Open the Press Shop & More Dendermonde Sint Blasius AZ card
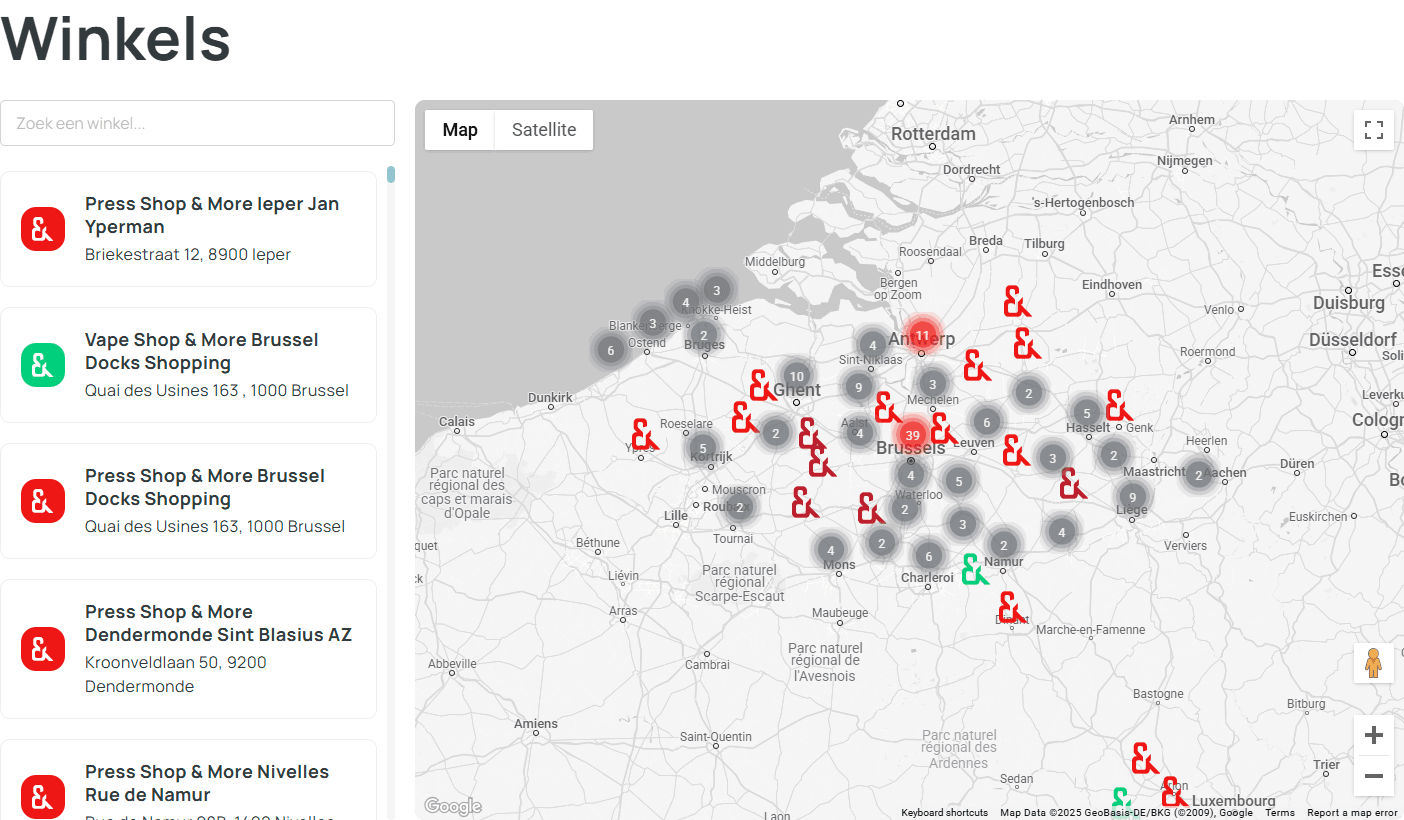 (x=188, y=649)
